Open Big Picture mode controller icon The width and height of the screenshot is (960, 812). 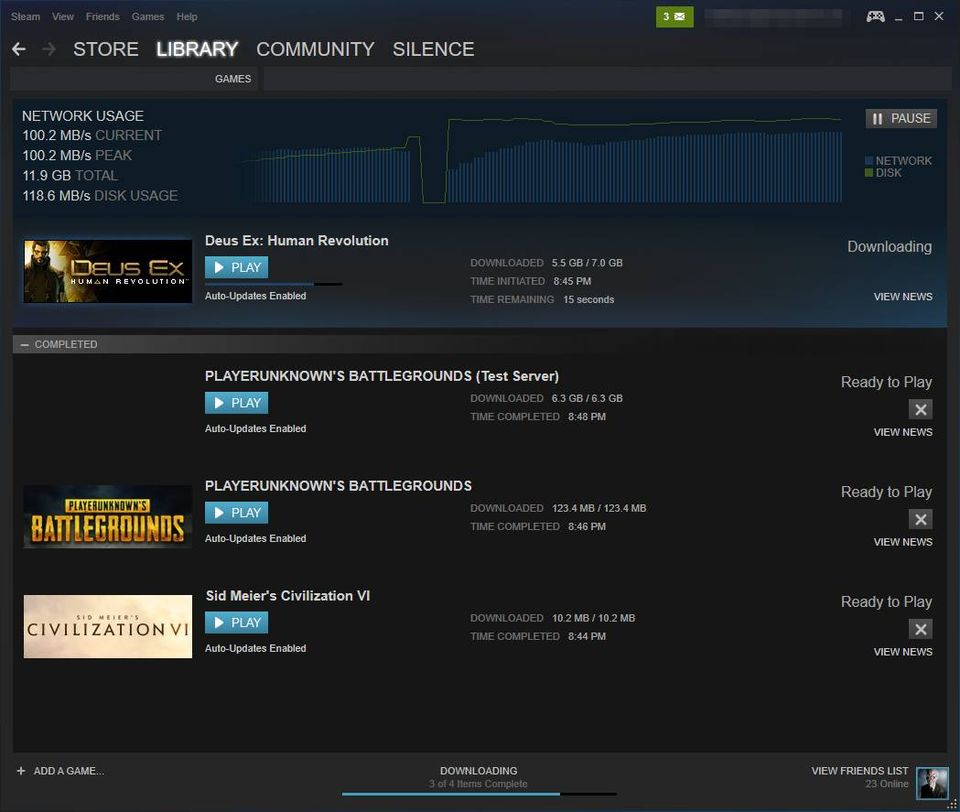[x=875, y=17]
